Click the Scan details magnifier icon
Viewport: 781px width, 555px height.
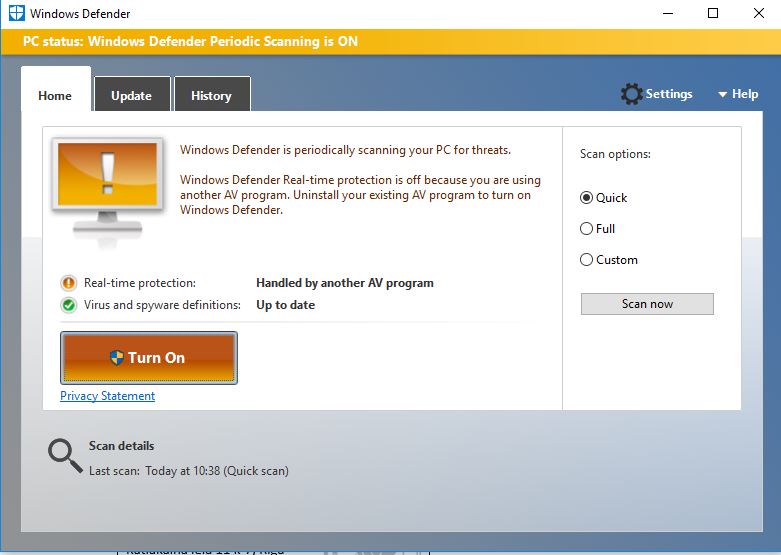(x=65, y=455)
